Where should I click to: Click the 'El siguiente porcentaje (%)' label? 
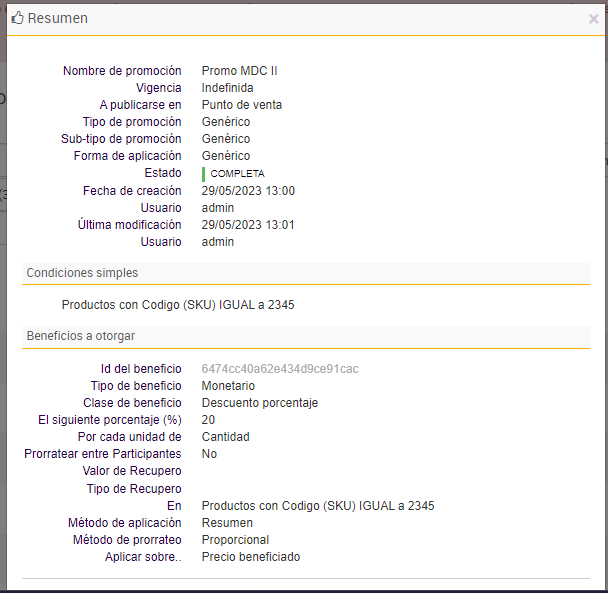click(110, 420)
